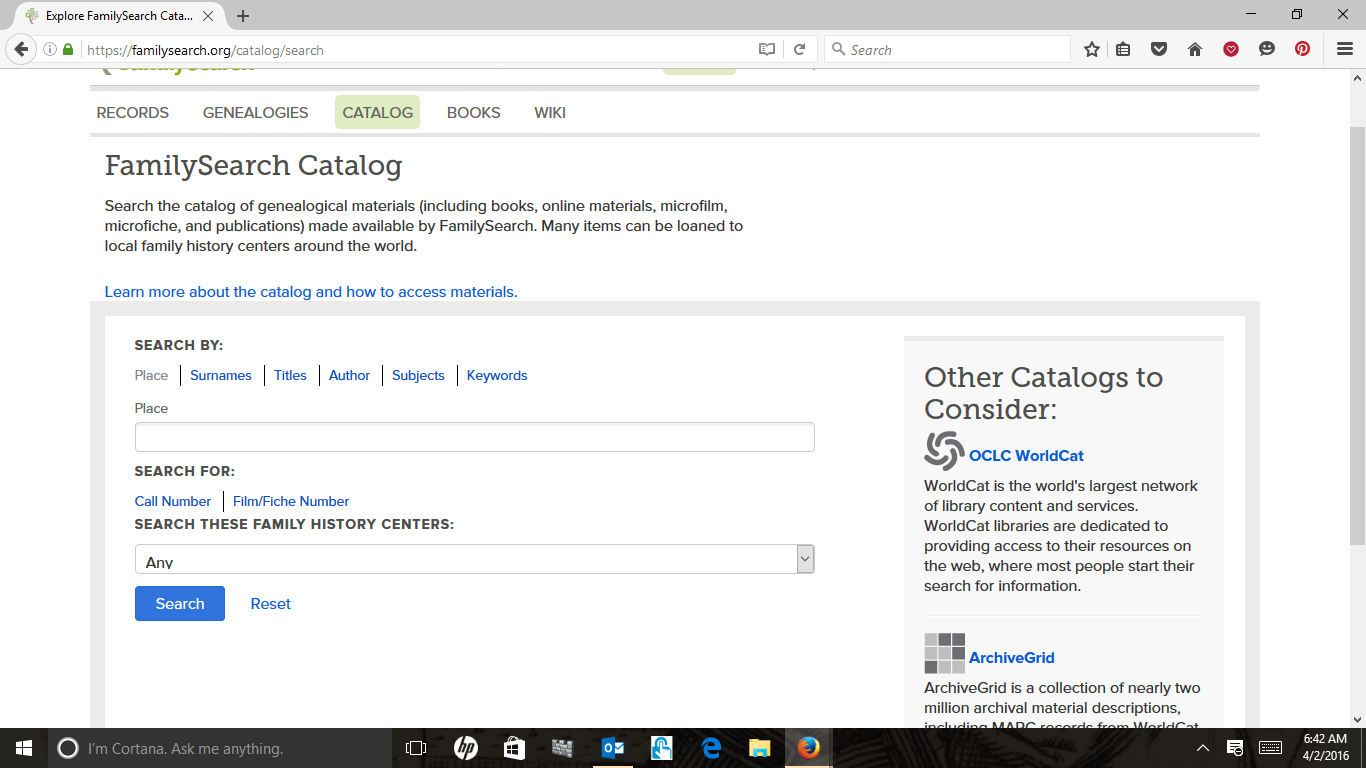Search by Keywords
1366x768 pixels.
point(497,376)
